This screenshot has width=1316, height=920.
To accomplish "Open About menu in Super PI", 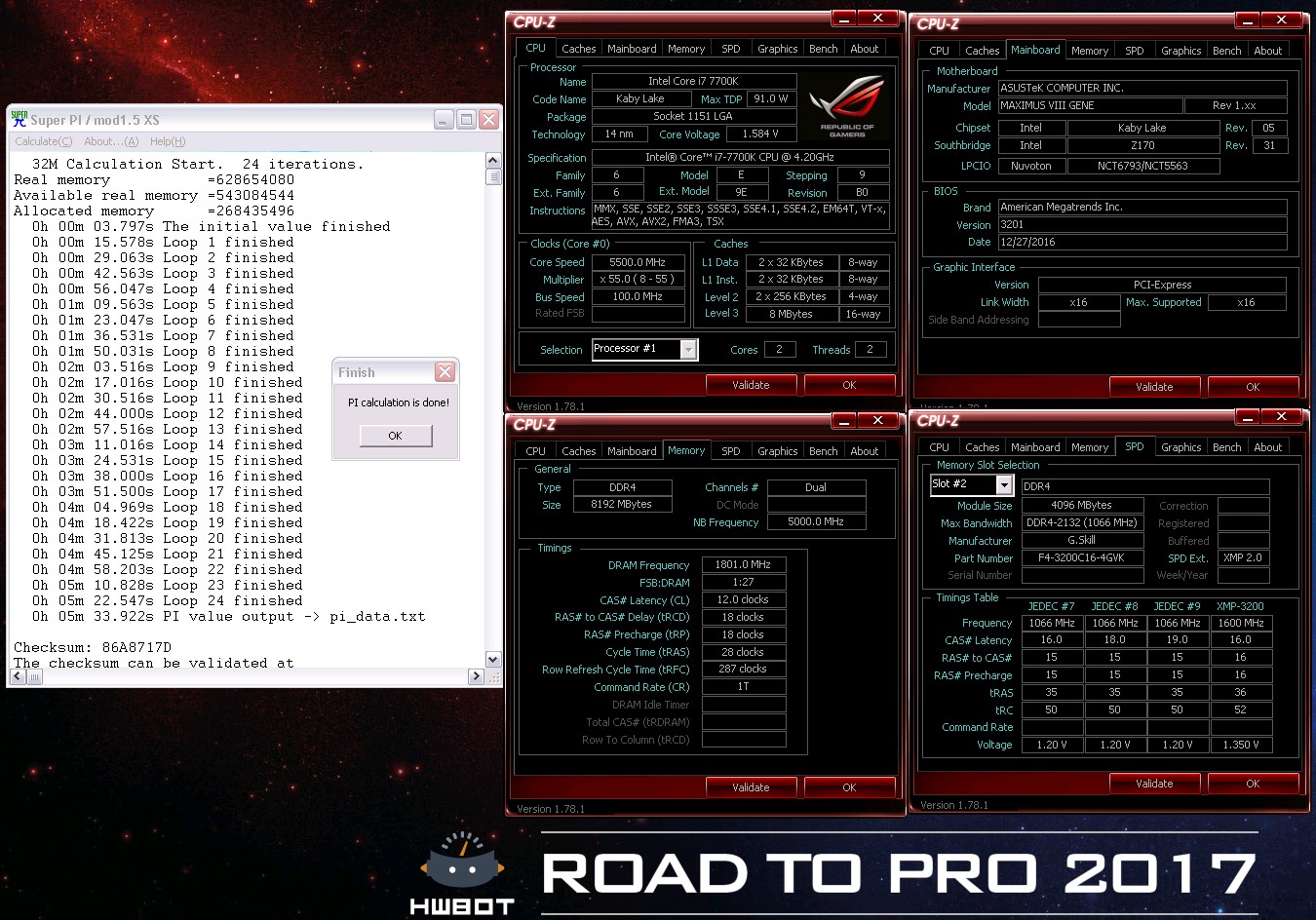I will click(111, 141).
